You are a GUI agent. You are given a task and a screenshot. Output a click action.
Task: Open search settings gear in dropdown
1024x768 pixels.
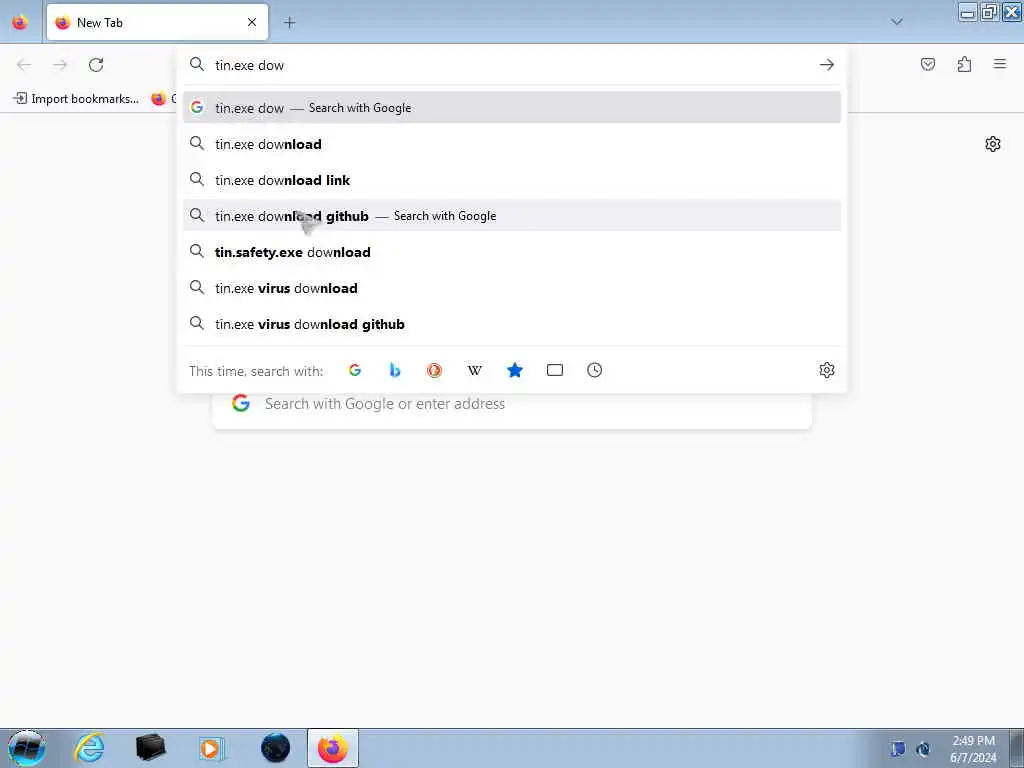(827, 370)
